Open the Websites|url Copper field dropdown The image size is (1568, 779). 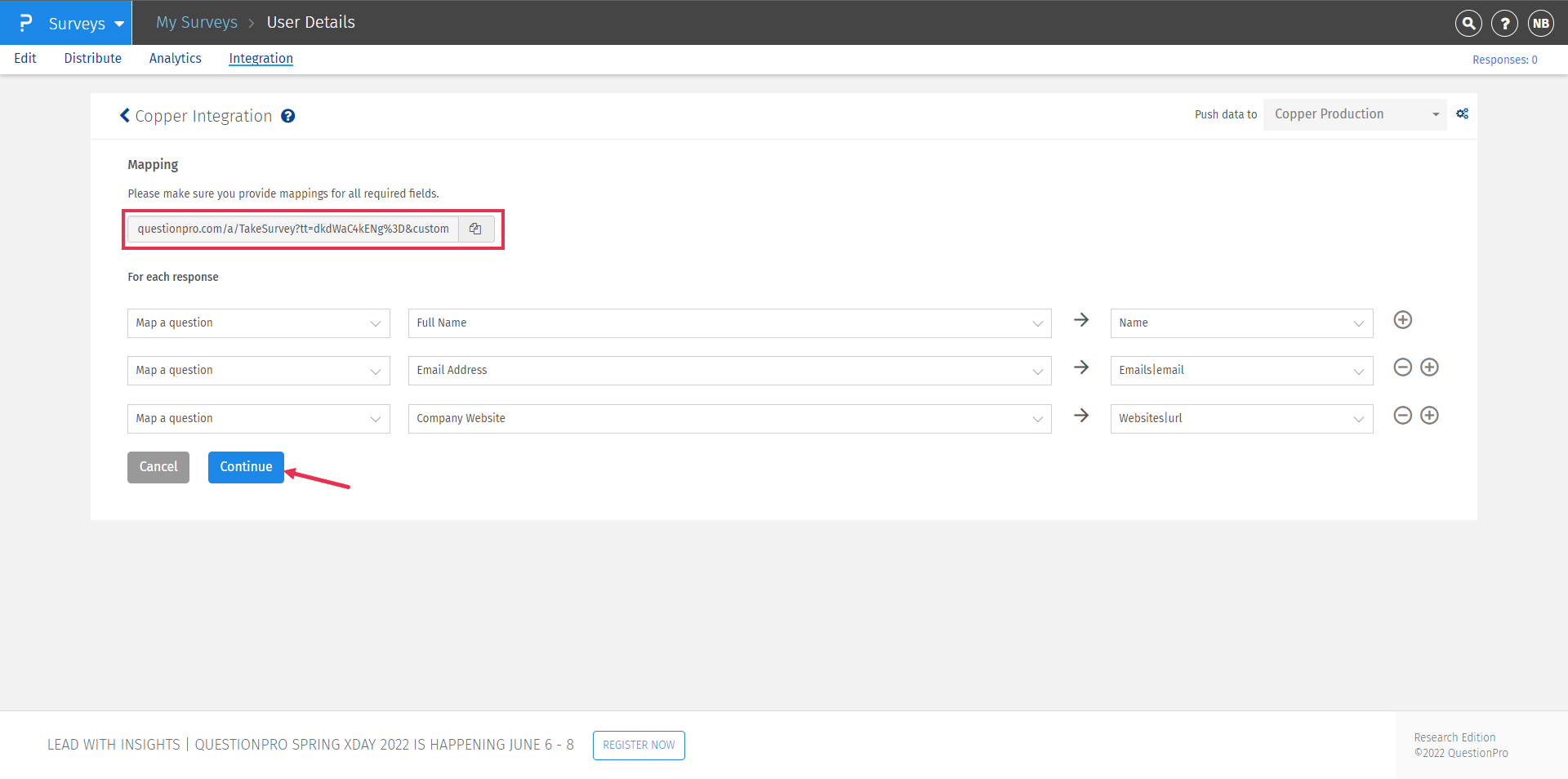coord(1241,419)
